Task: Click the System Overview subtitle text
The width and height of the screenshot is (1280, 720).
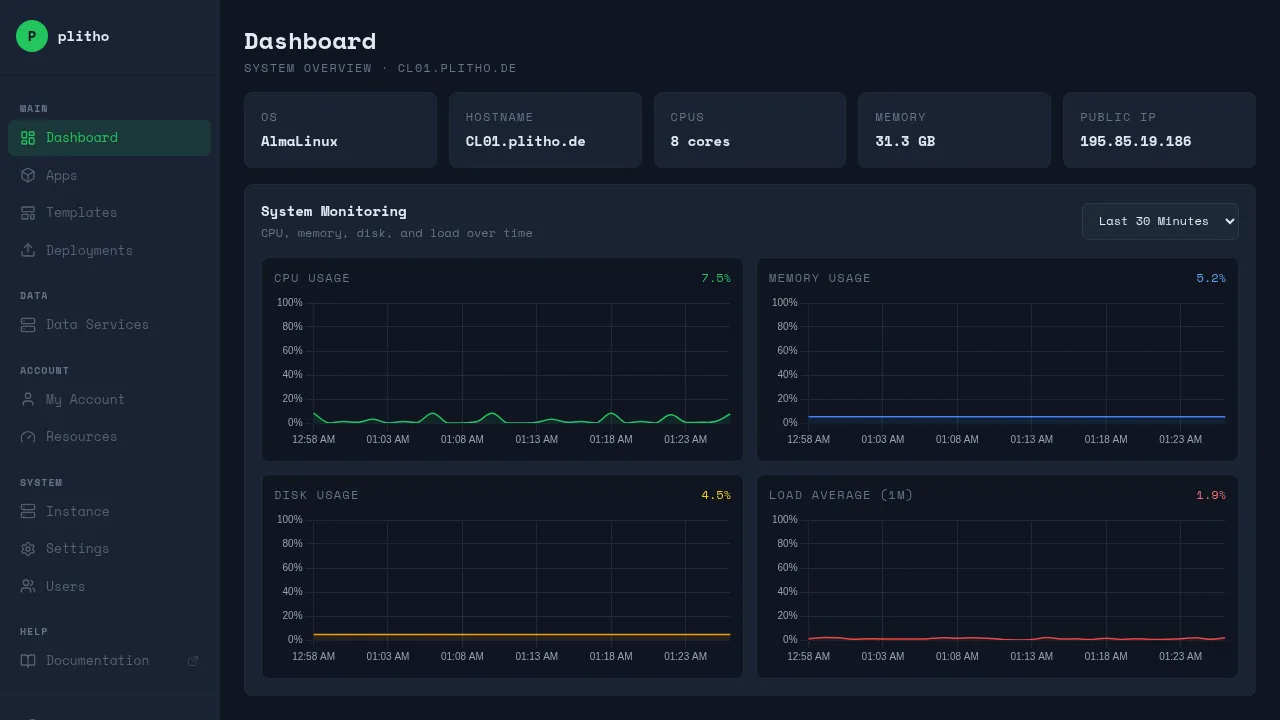Action: tap(380, 68)
